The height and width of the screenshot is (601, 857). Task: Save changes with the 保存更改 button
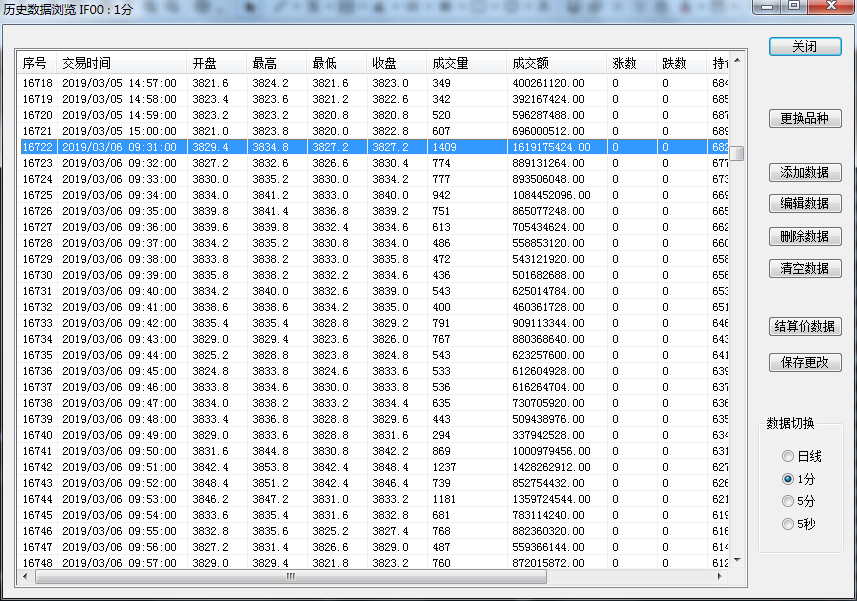coord(804,363)
